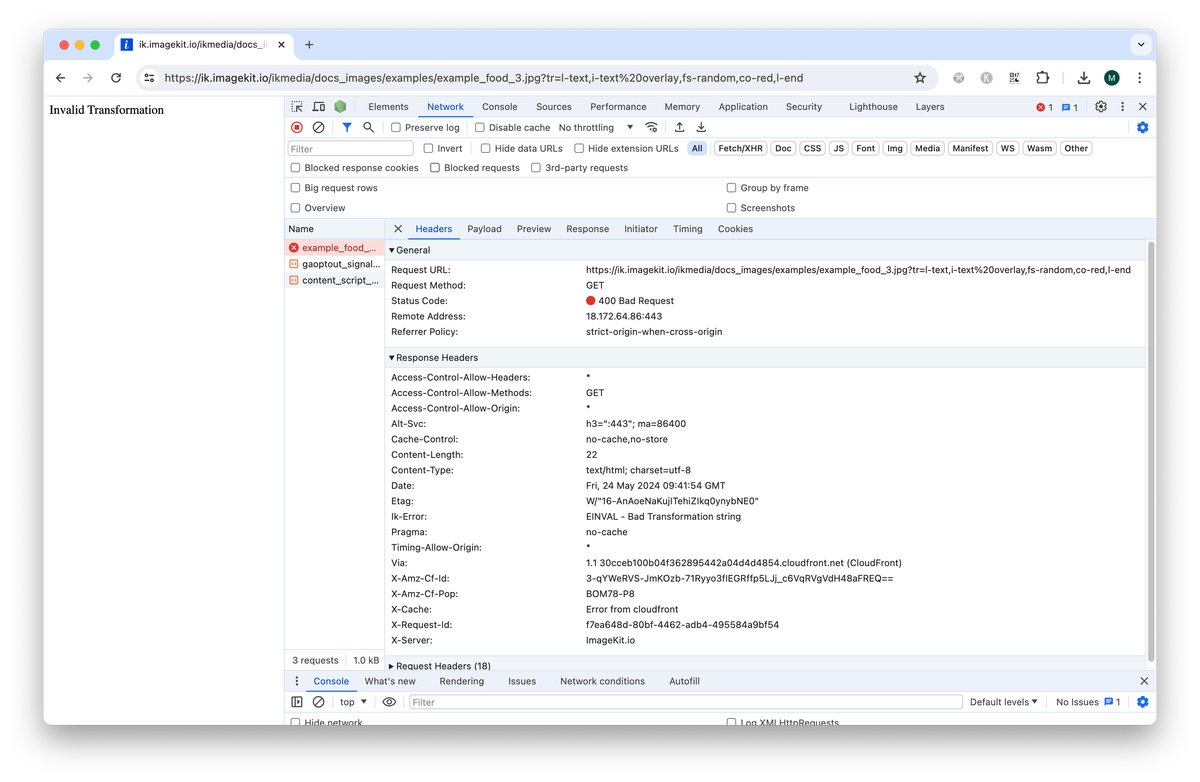This screenshot has height=782, width=1200.
Task: Click the red error count badge
Action: pyautogui.click(x=1044, y=107)
